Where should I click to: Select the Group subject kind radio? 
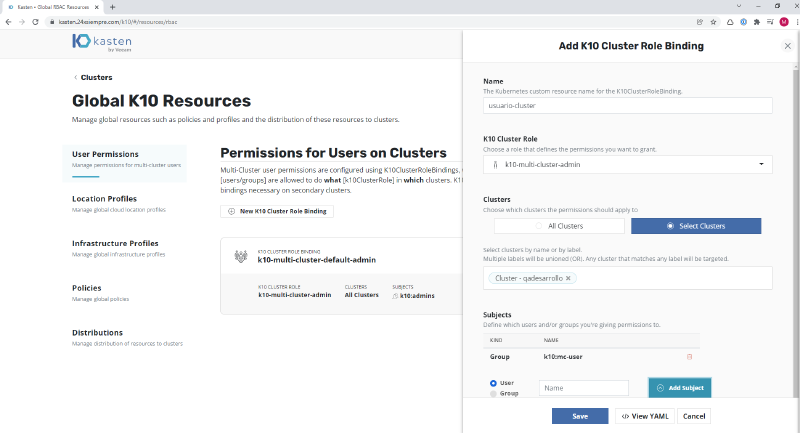(493, 394)
